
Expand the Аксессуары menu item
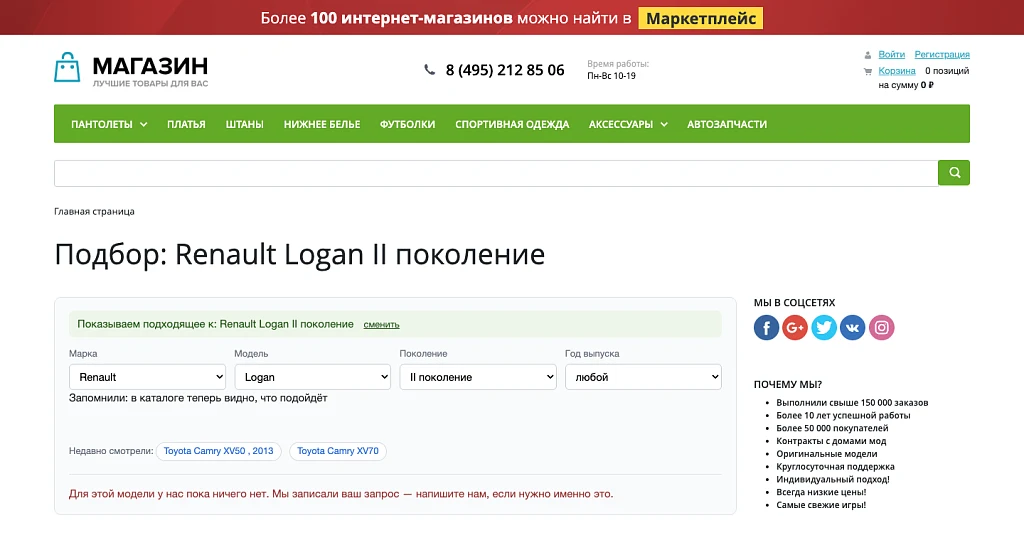tap(628, 124)
